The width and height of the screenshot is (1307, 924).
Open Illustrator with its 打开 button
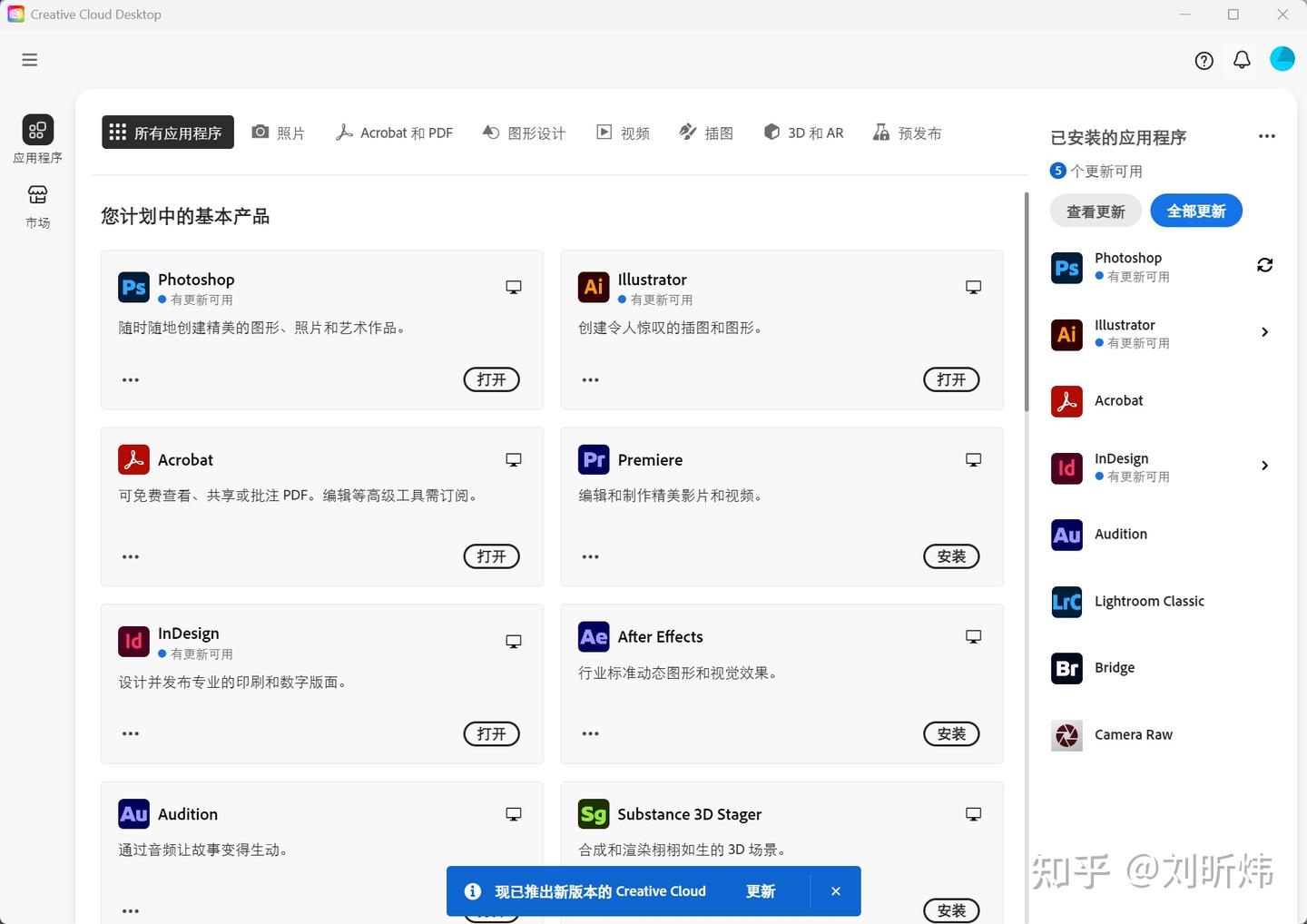(951, 379)
